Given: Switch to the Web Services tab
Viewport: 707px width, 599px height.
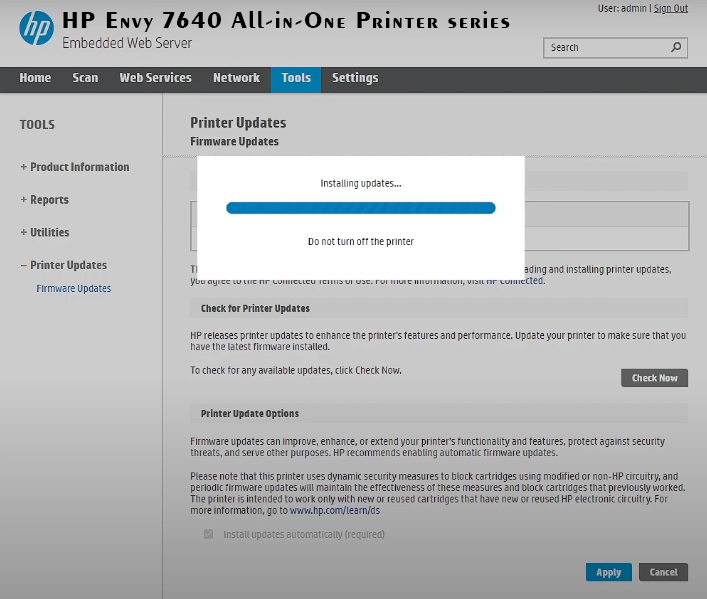Looking at the screenshot, I should tap(156, 78).
